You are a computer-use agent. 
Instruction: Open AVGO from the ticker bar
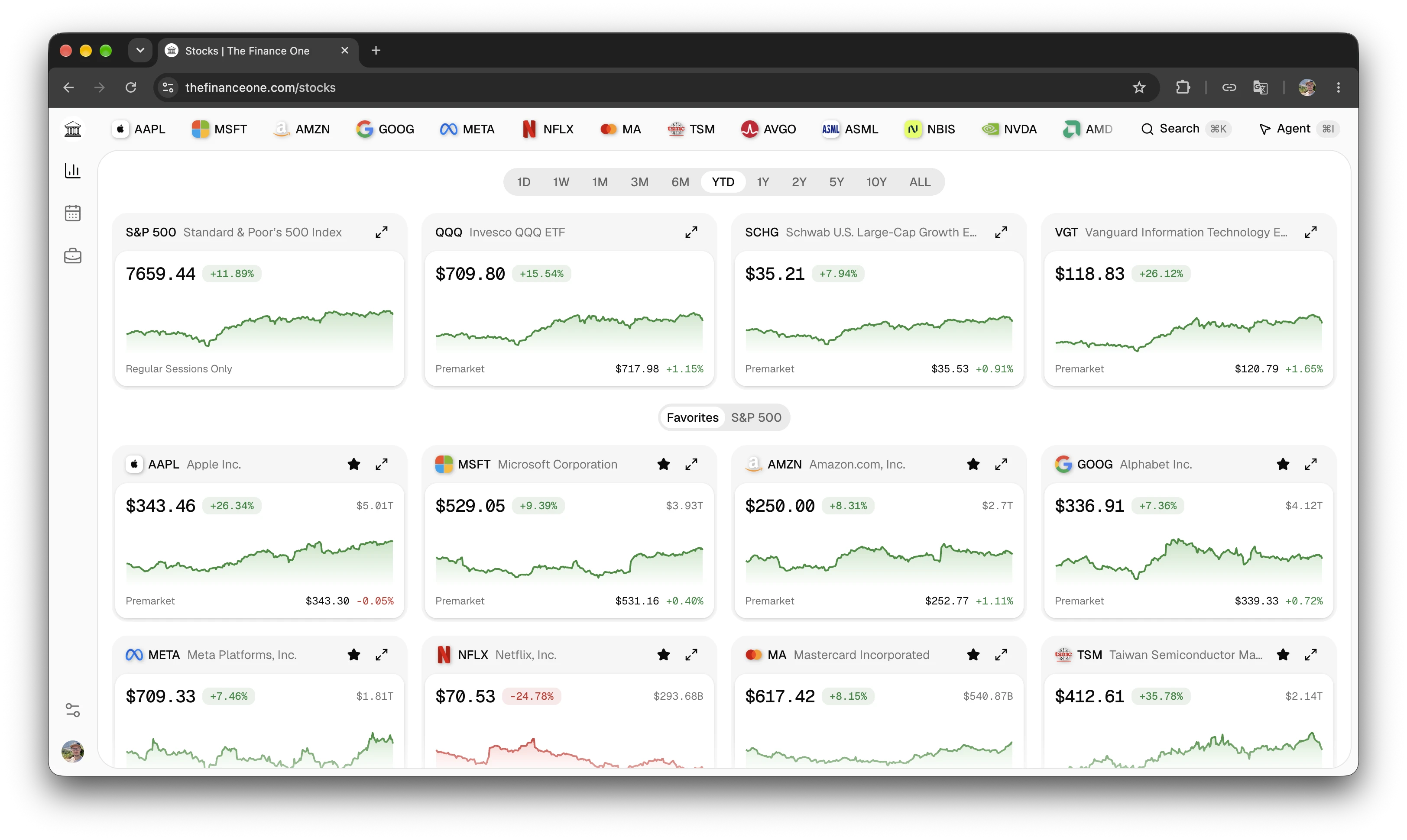tap(768, 129)
